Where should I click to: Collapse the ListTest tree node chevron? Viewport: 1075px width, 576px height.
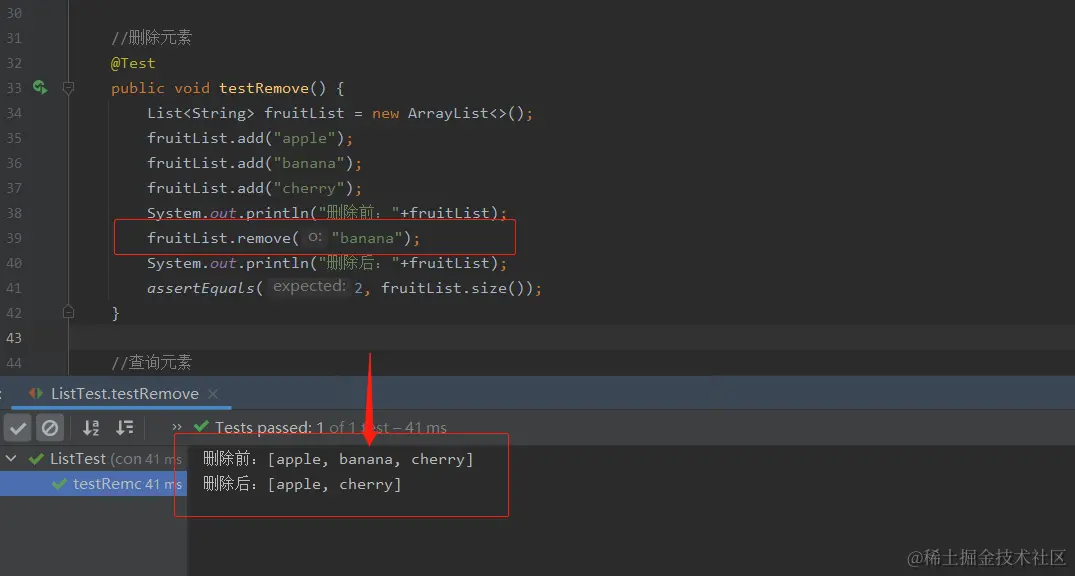pos(11,458)
